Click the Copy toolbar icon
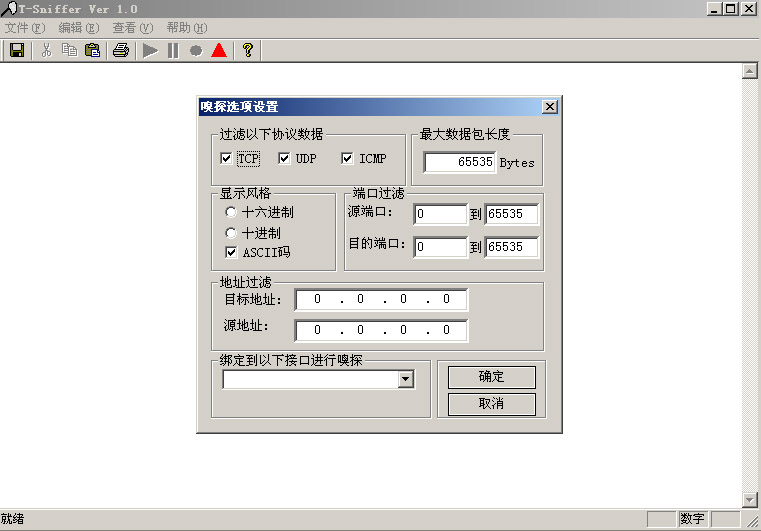761x531 pixels. click(x=69, y=50)
